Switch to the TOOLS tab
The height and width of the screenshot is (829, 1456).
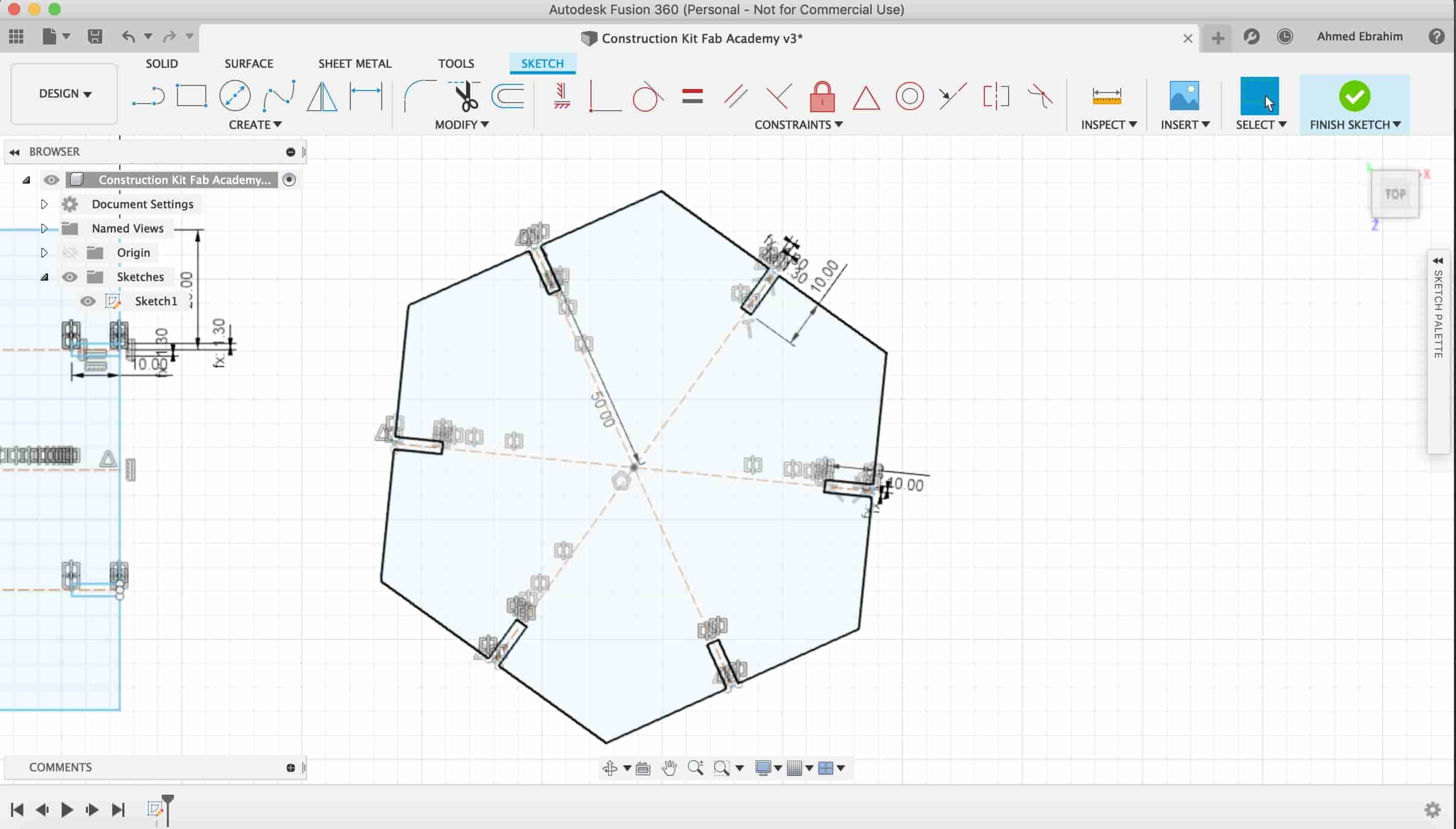[456, 63]
